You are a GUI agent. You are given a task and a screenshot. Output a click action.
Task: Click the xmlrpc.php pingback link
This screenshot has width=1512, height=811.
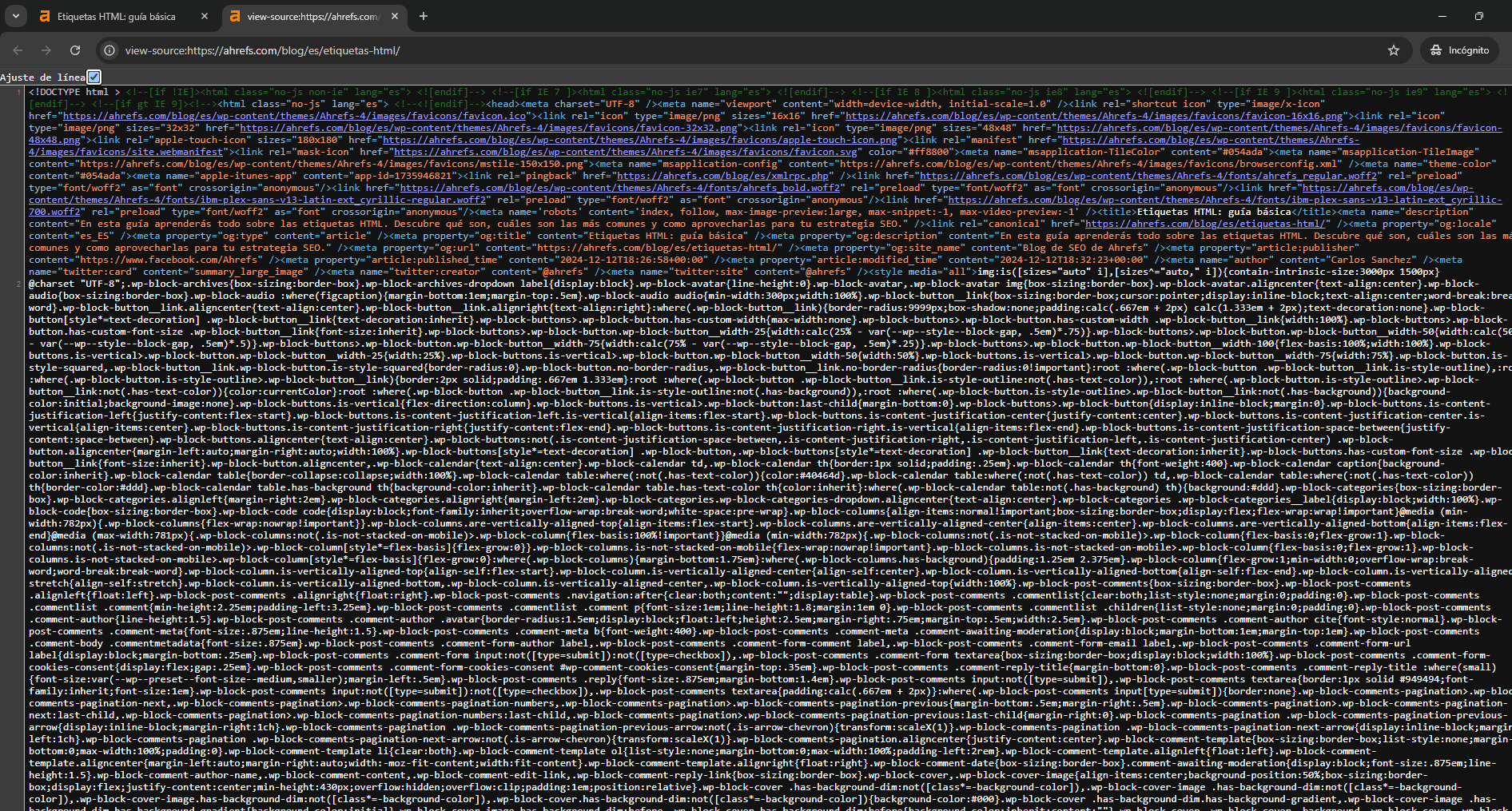718,175
